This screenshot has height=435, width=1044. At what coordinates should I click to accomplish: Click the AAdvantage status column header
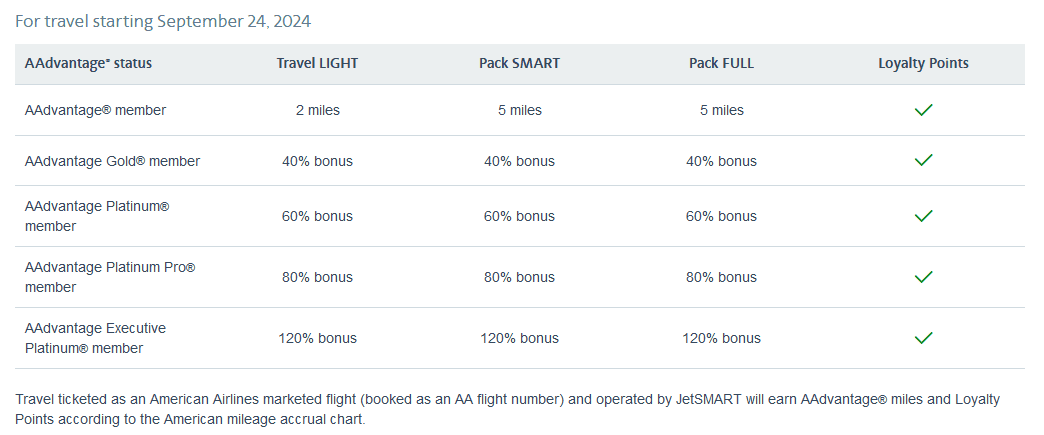(88, 63)
